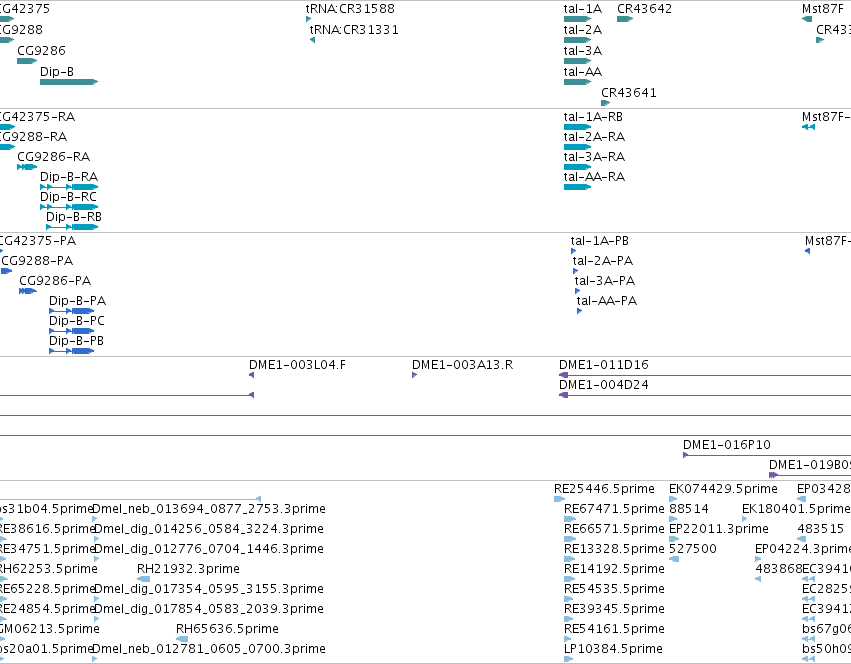
Task: Select the CR43642 gene feature
Action: tap(625, 19)
